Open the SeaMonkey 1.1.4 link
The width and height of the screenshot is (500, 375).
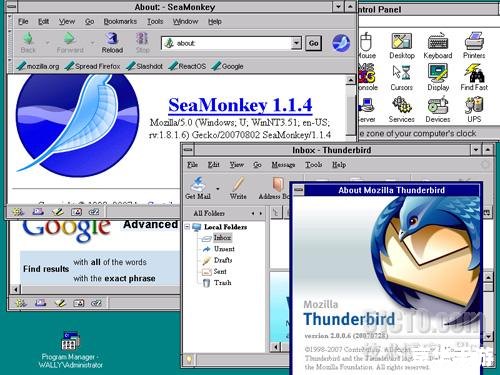click(x=240, y=105)
